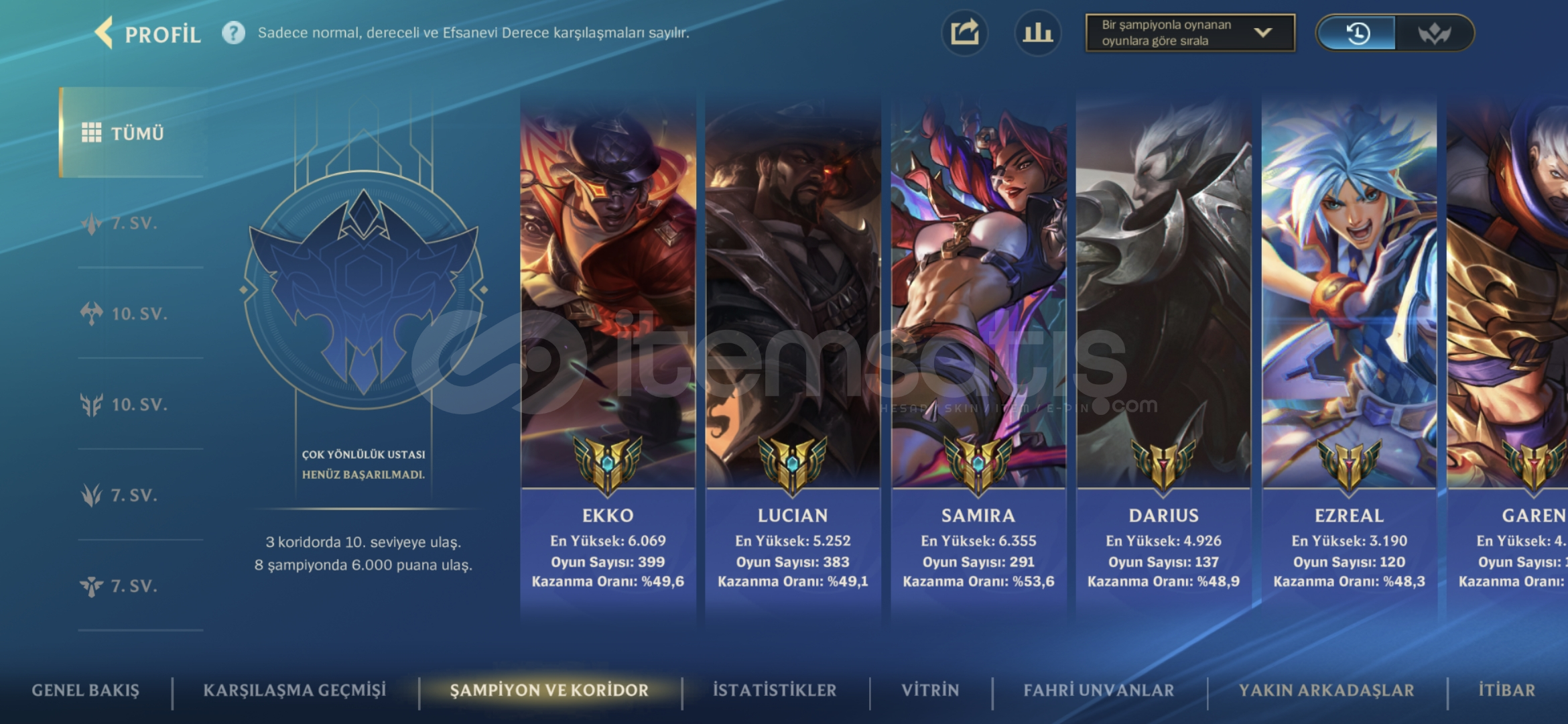Click the dropdown chevron arrow
Viewport: 1568px width, 724px height.
coord(1263,33)
